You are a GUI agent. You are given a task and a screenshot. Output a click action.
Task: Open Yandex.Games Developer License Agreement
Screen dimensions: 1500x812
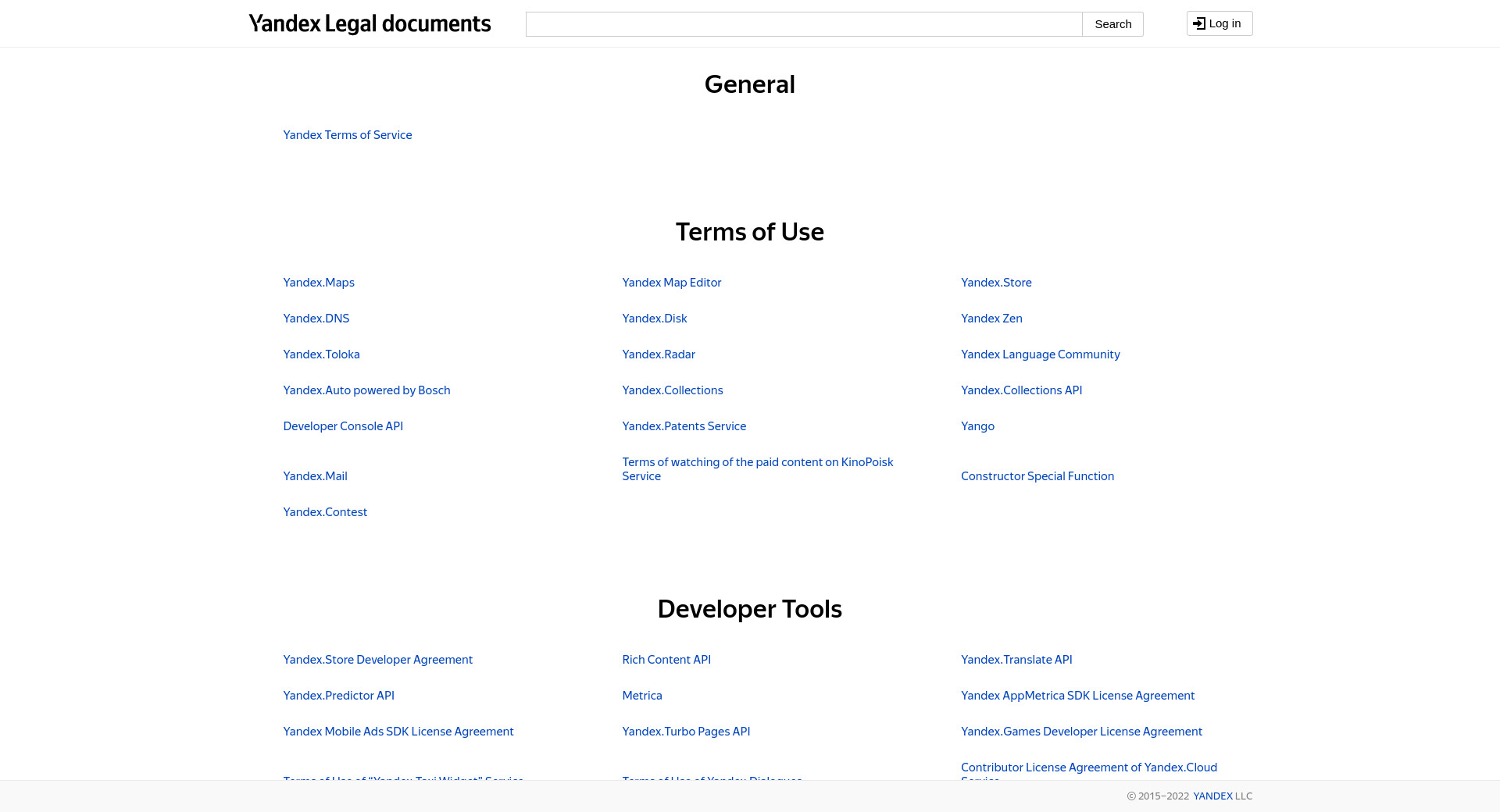click(1081, 732)
